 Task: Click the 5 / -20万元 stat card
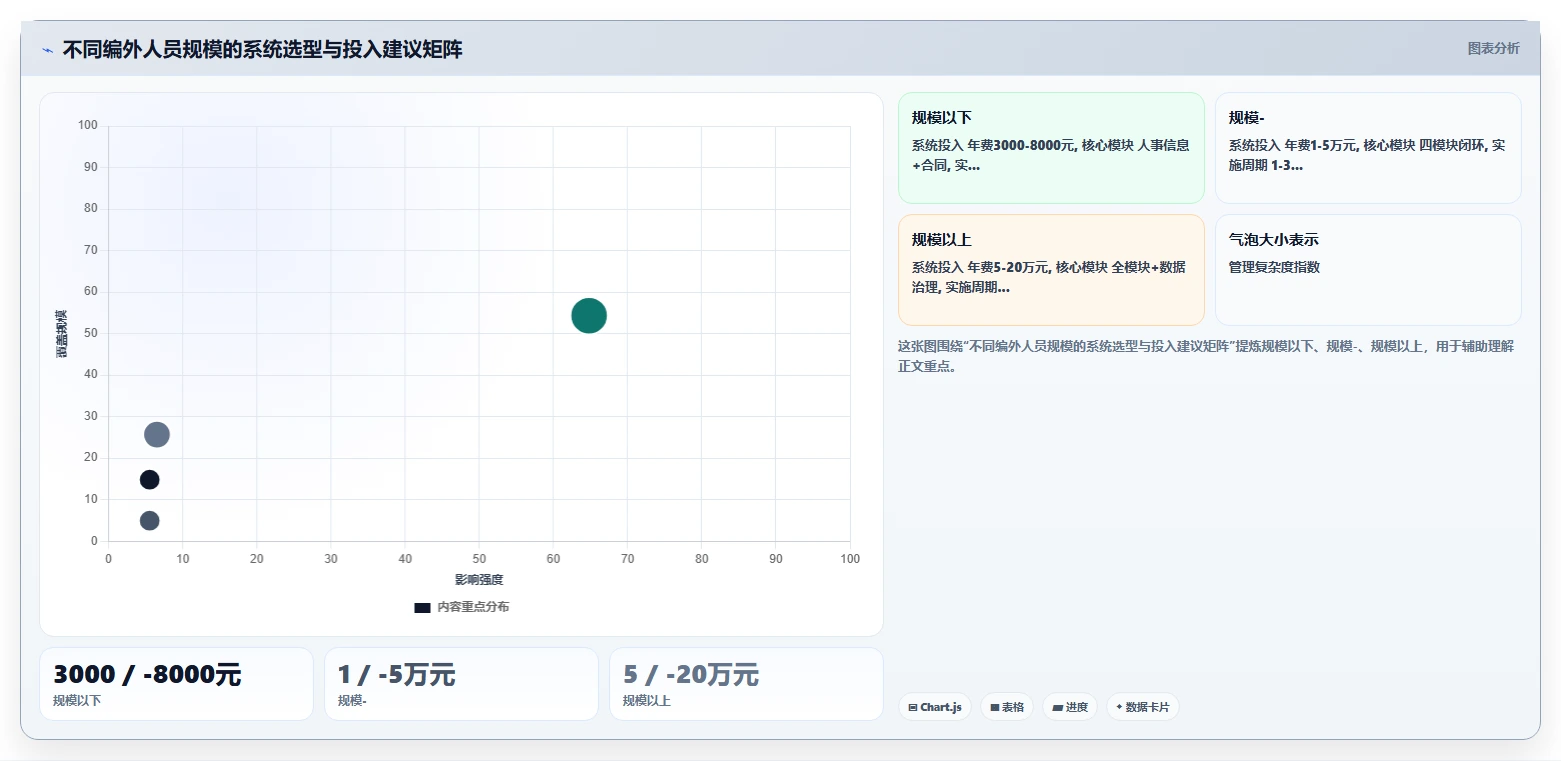(746, 684)
